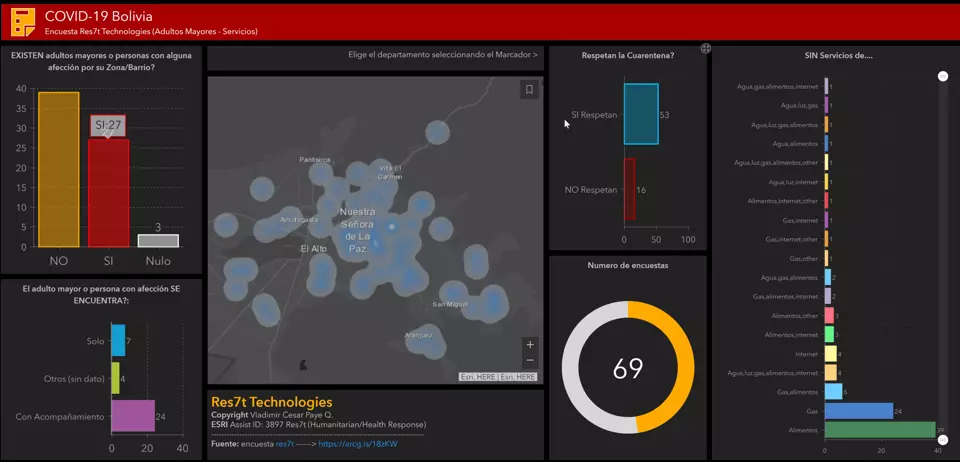
Task: Click the 'Encuesta Res7t Technologies' subtitle text
Action: pyautogui.click(x=151, y=31)
